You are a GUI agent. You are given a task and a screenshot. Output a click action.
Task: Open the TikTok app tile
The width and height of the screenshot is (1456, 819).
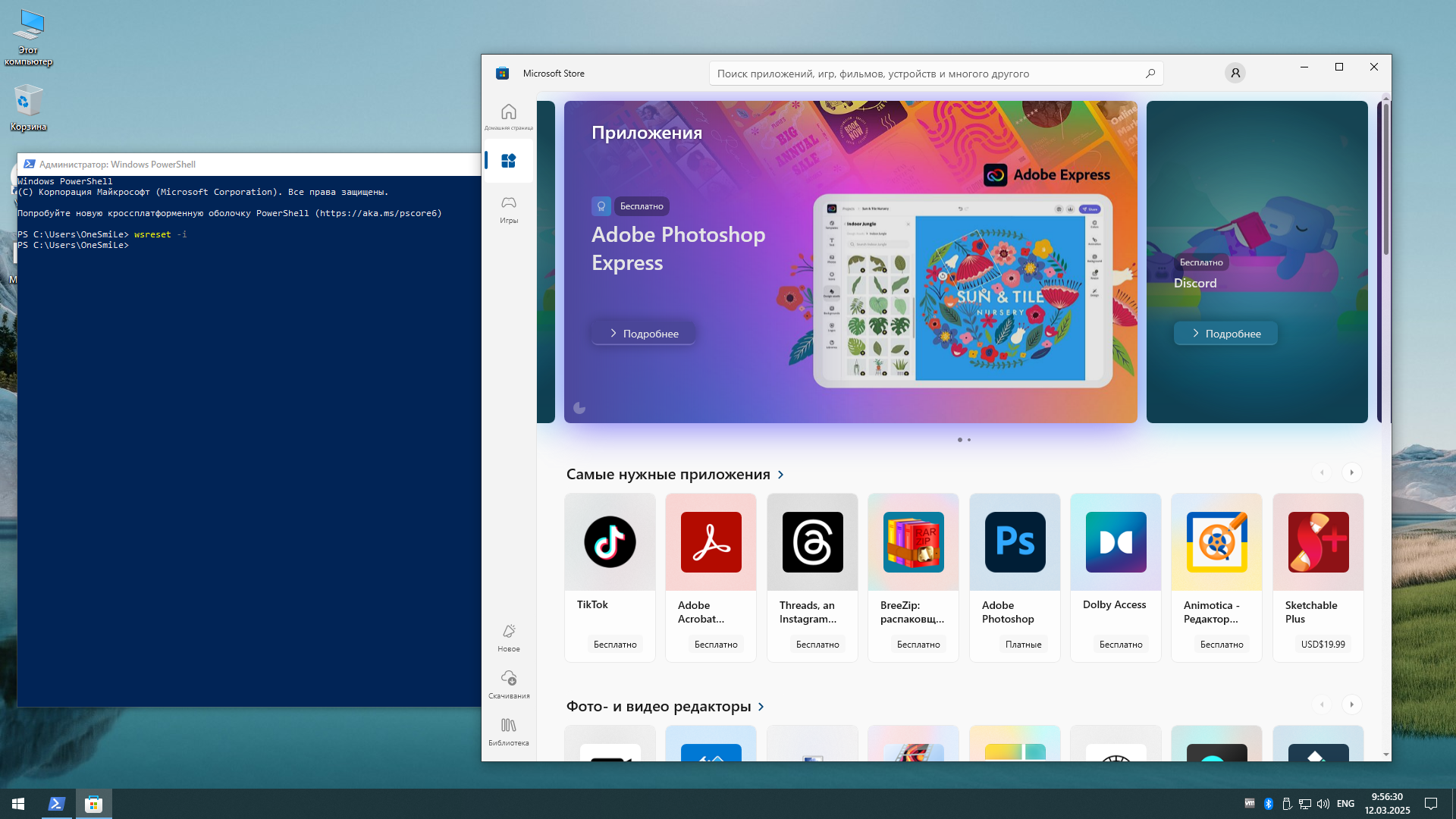point(610,576)
